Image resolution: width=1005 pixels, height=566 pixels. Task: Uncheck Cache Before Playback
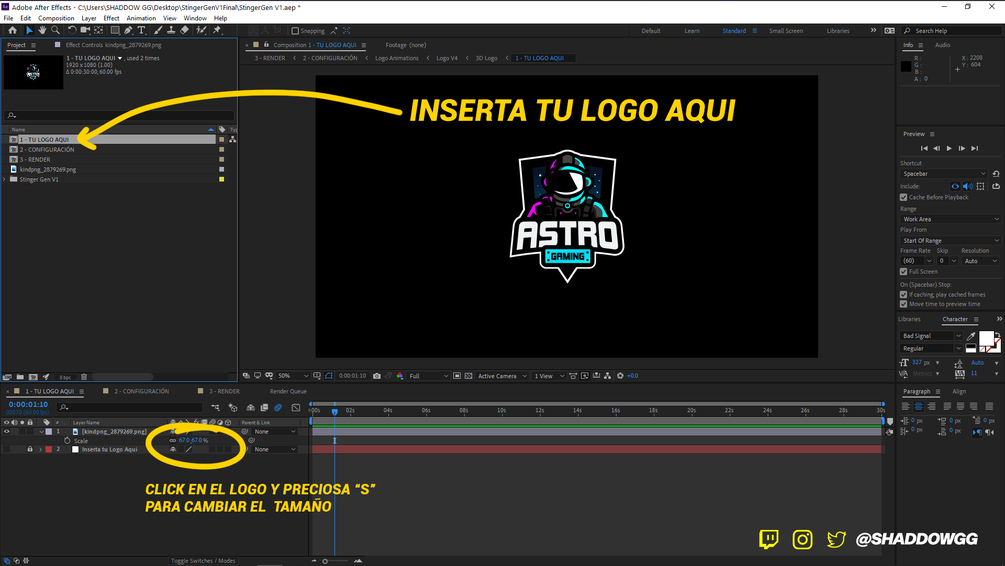click(x=903, y=197)
